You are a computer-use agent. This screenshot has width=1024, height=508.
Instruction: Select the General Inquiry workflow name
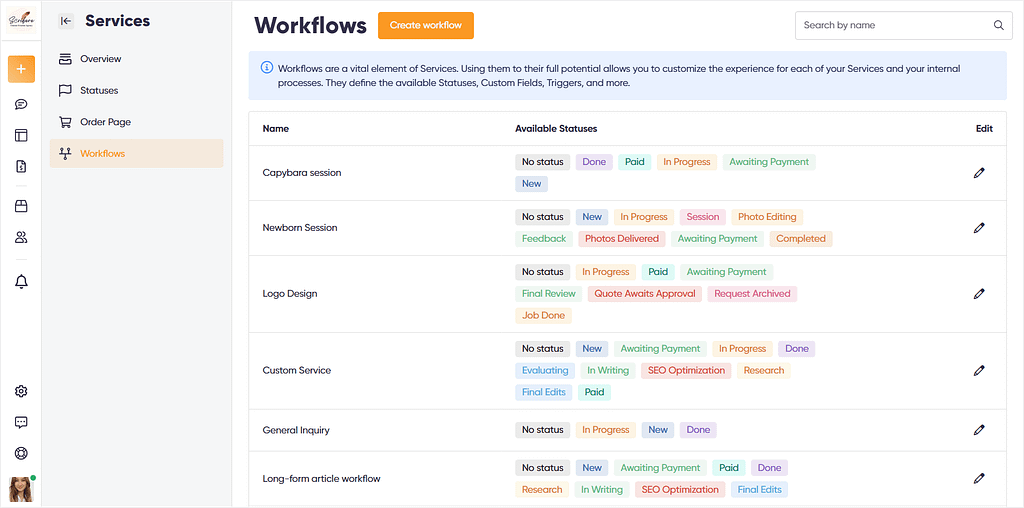click(296, 430)
